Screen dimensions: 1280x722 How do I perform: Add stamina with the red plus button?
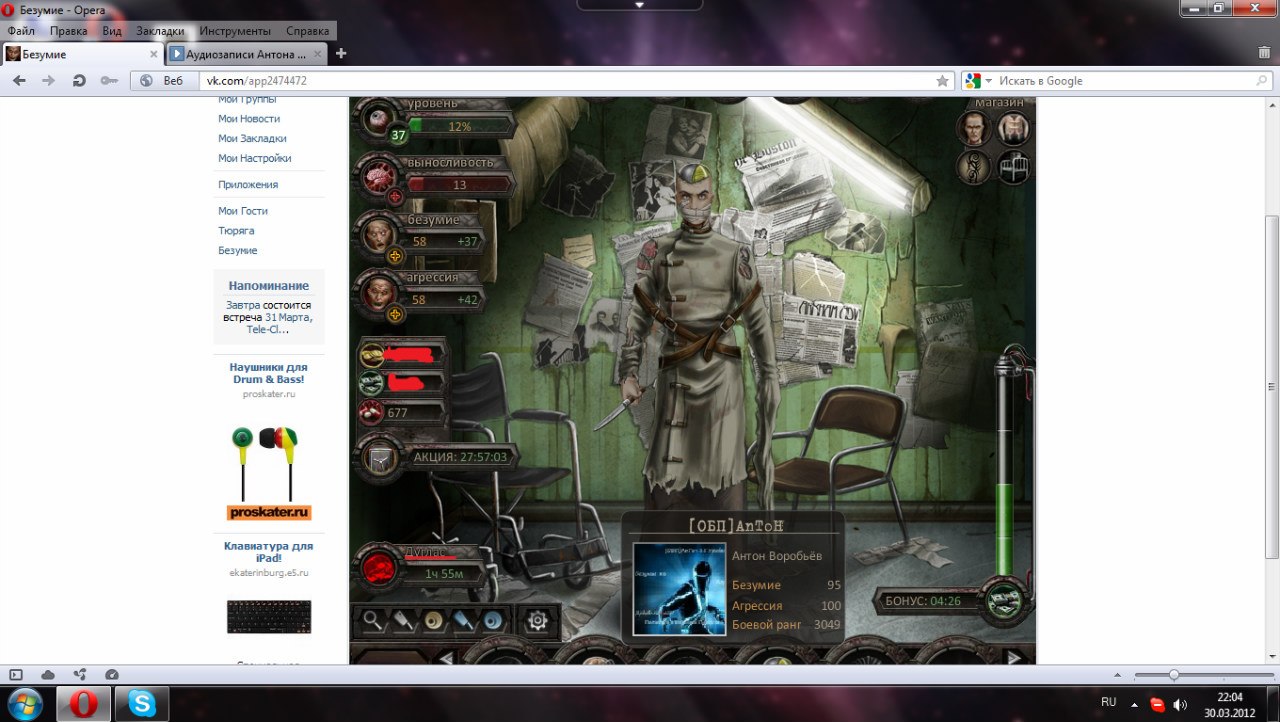coord(395,197)
